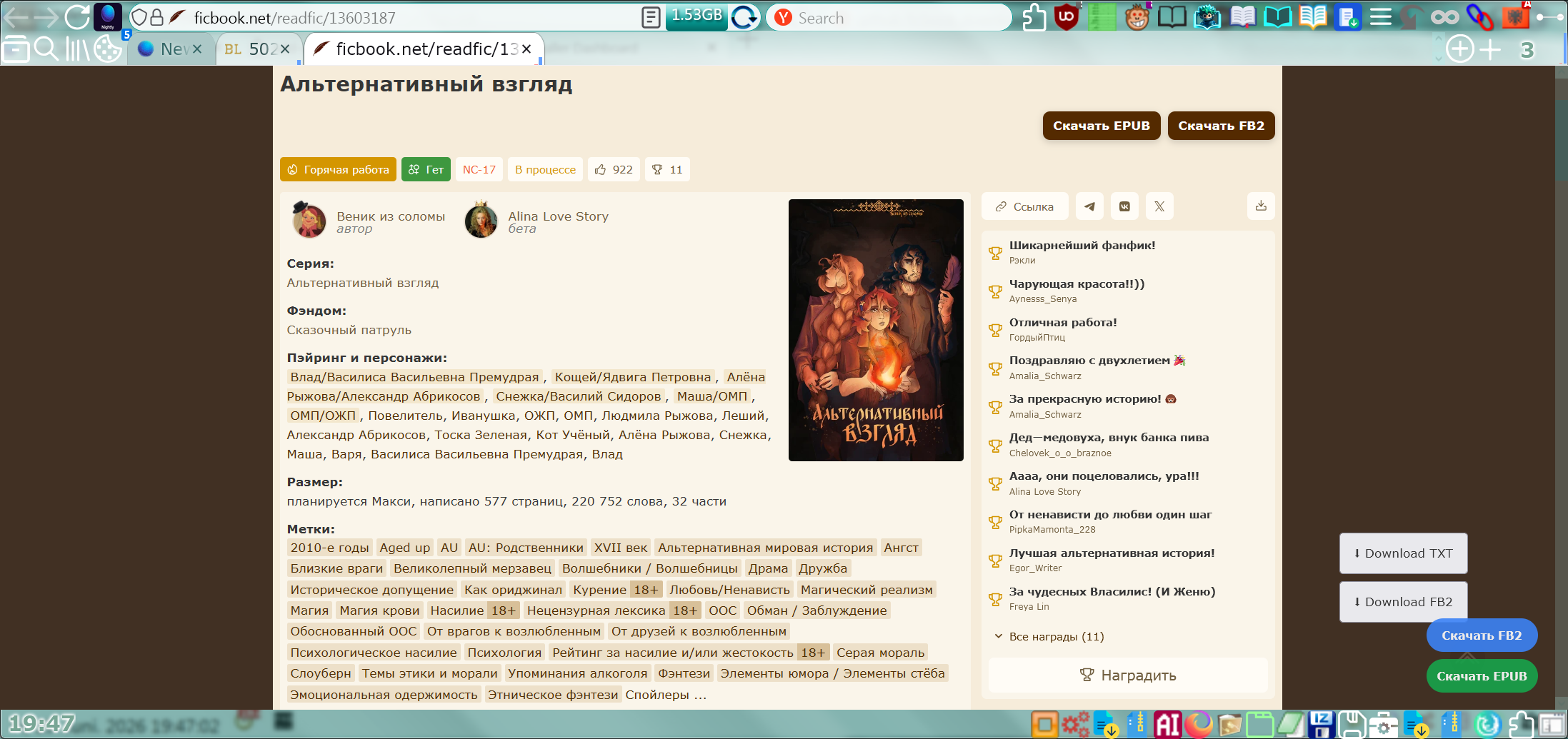Click the monkey face extension icon
The width and height of the screenshot is (1568, 739).
pos(1137,17)
